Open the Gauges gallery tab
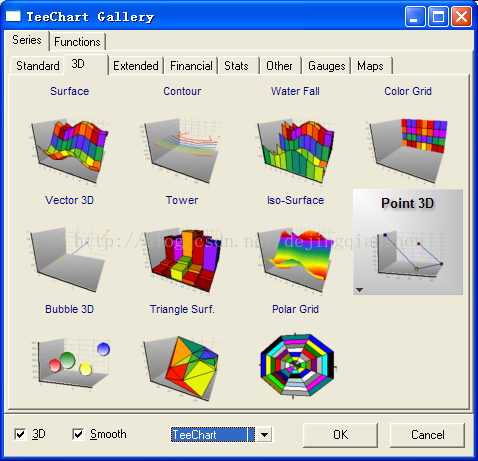The image size is (478, 461). (x=327, y=66)
